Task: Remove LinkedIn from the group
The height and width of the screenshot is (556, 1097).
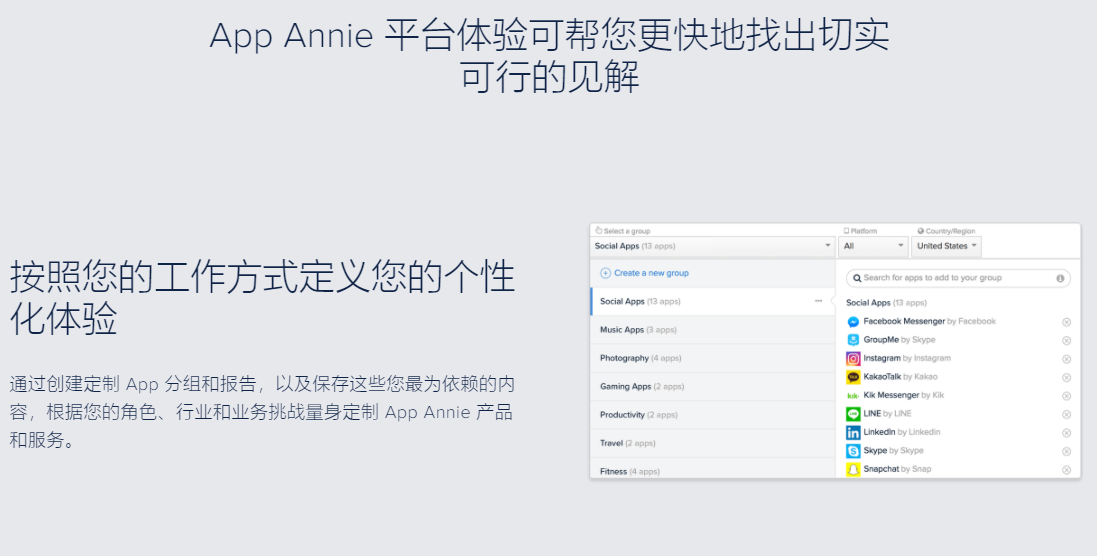Action: (1066, 433)
